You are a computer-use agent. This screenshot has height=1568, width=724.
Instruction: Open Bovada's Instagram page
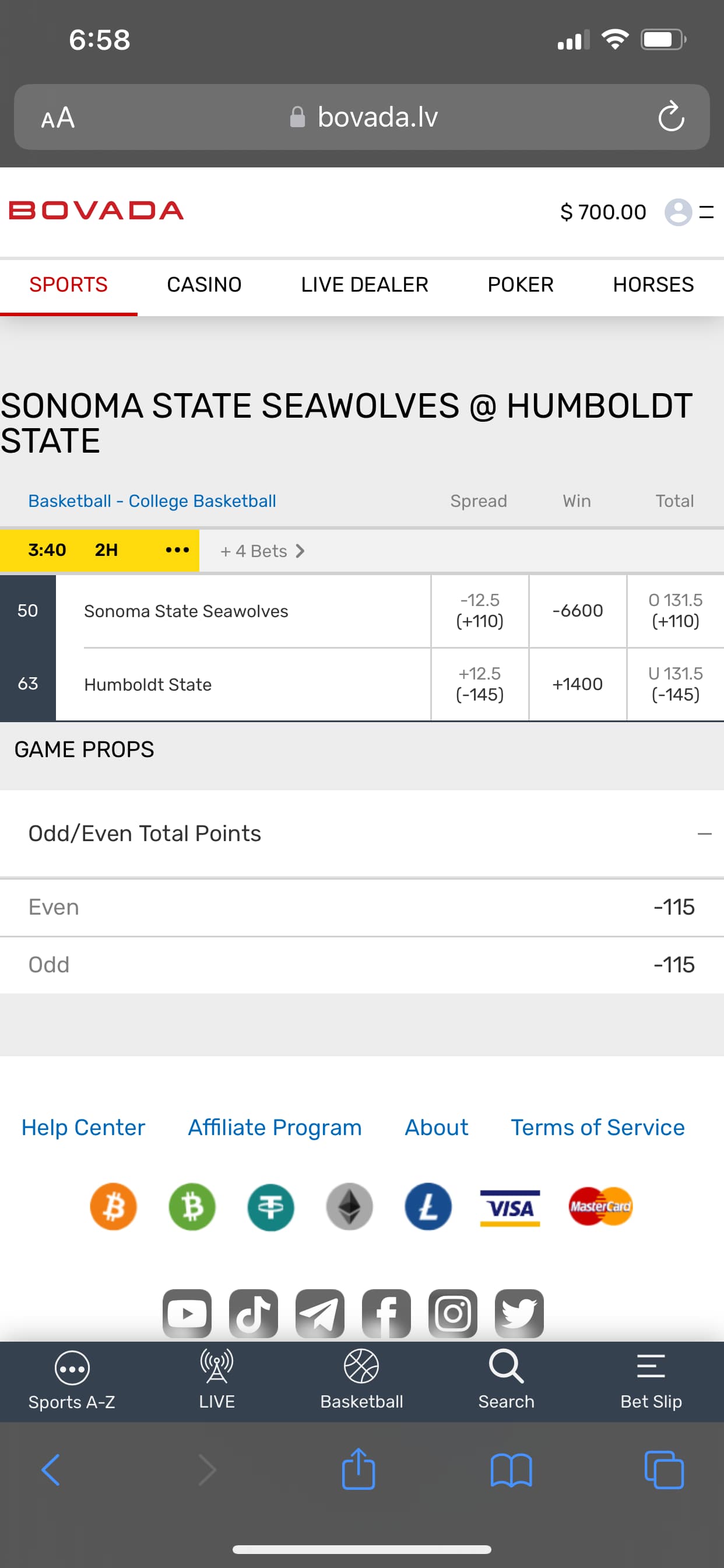(453, 1313)
